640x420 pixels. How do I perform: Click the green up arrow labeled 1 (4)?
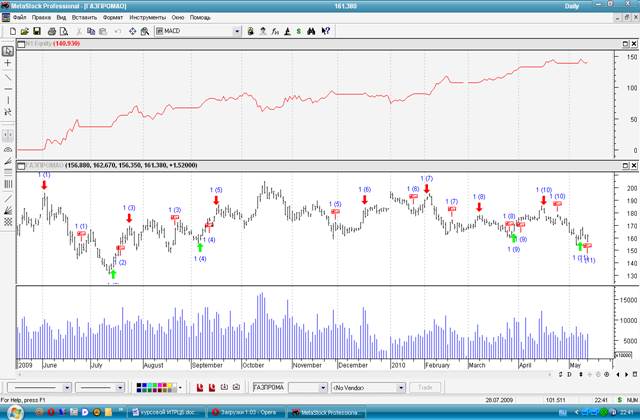pos(200,247)
